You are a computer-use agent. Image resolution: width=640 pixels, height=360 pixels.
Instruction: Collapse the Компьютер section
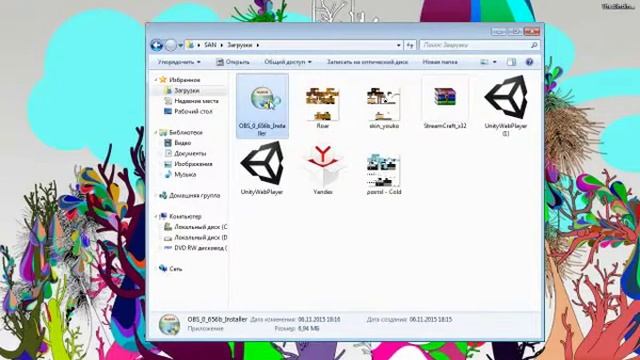[x=156, y=217]
